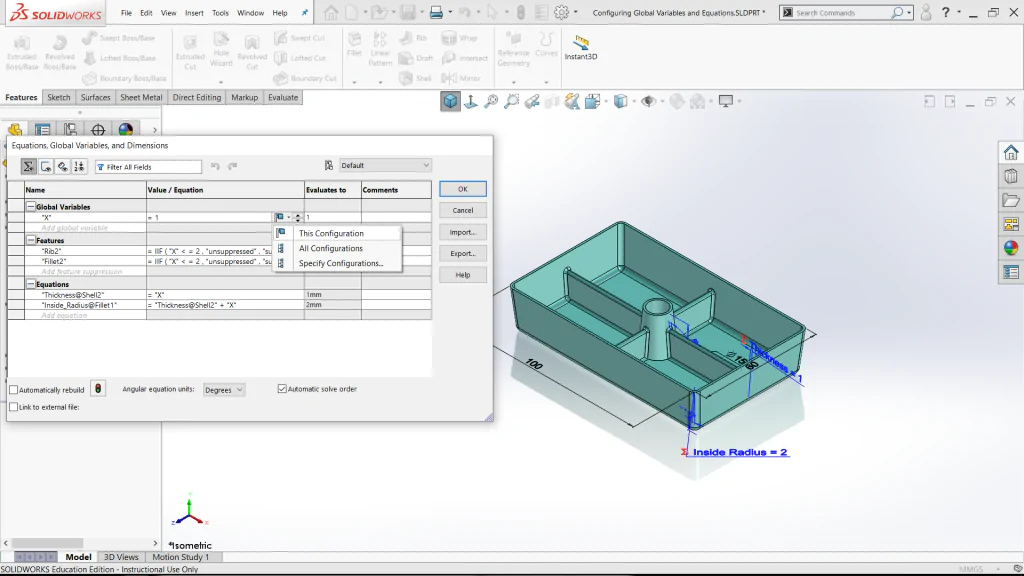Image resolution: width=1024 pixels, height=576 pixels.
Task: Activate the Zoom to Area tool
Action: [x=511, y=101]
